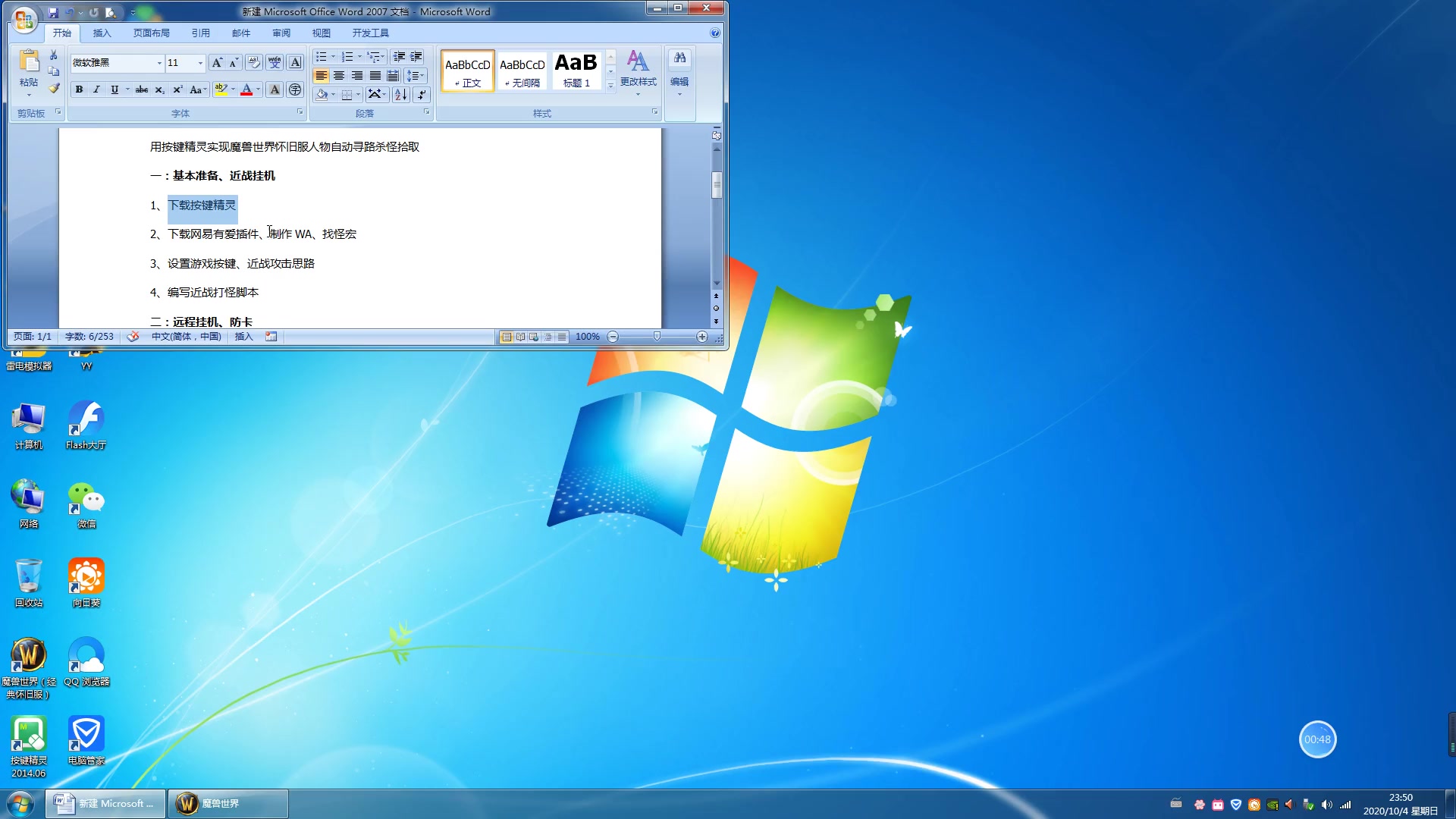Click the macro recording icon in status bar
The width and height of the screenshot is (1456, 819).
(x=271, y=337)
